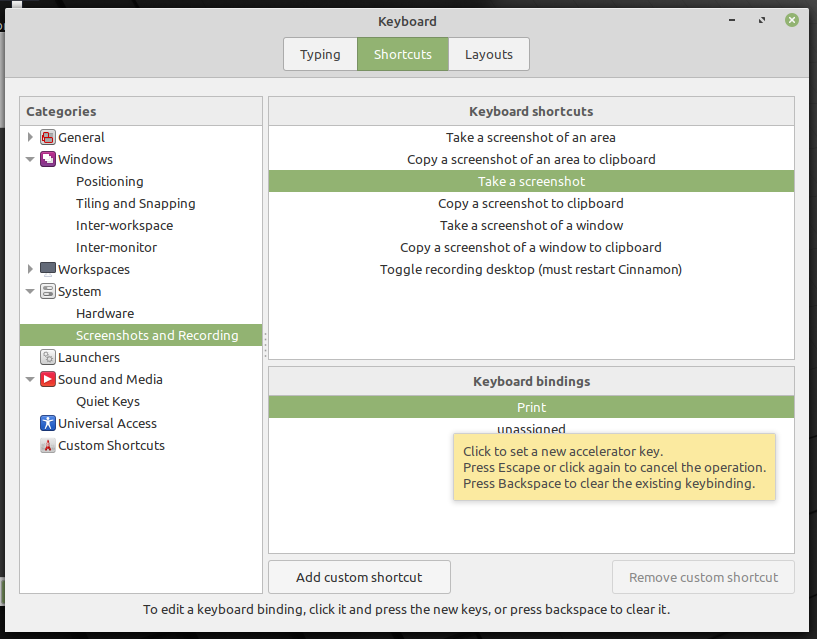This screenshot has height=639, width=817.
Task: Click the Universal Access icon
Action: (x=48, y=424)
